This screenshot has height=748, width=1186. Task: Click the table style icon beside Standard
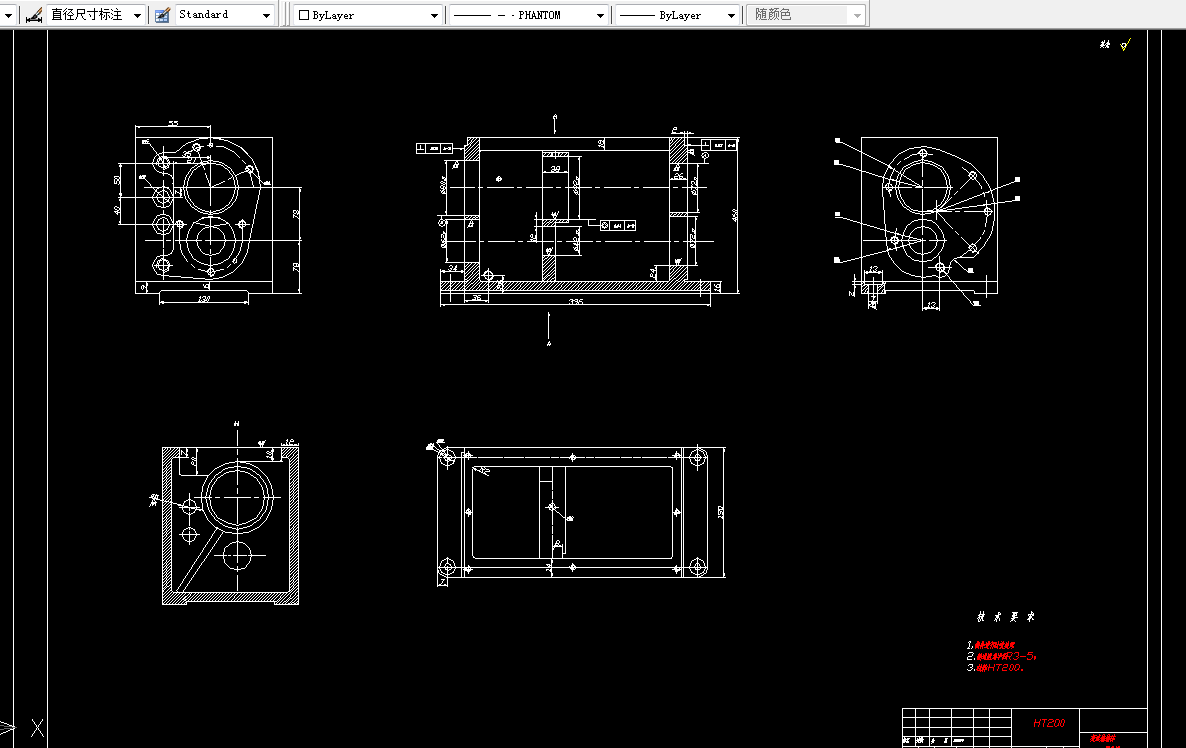[162, 14]
